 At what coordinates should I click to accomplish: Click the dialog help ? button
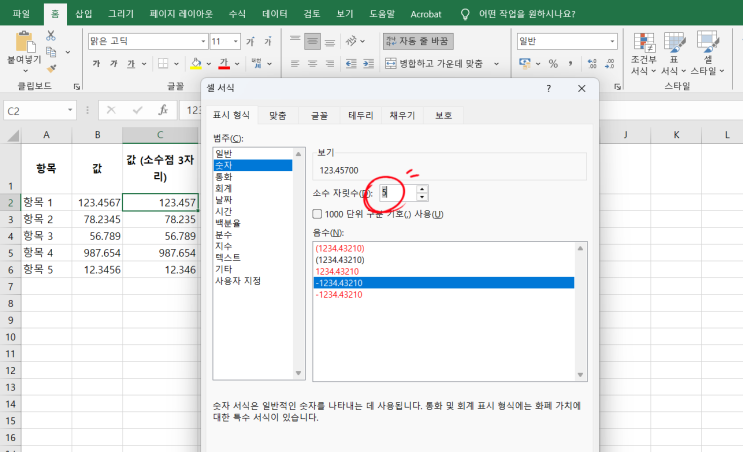coord(549,89)
